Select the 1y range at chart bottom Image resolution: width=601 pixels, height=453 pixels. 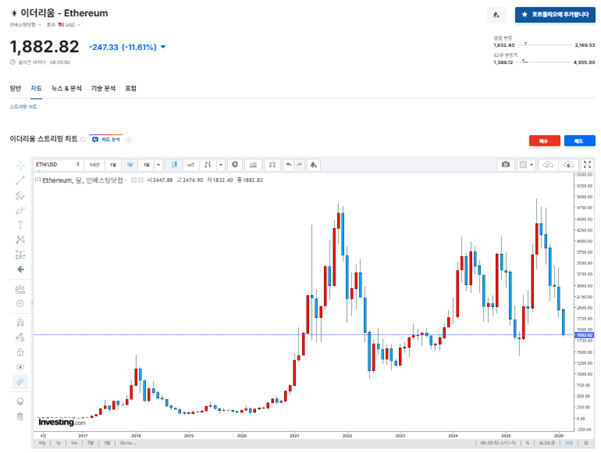58,443
